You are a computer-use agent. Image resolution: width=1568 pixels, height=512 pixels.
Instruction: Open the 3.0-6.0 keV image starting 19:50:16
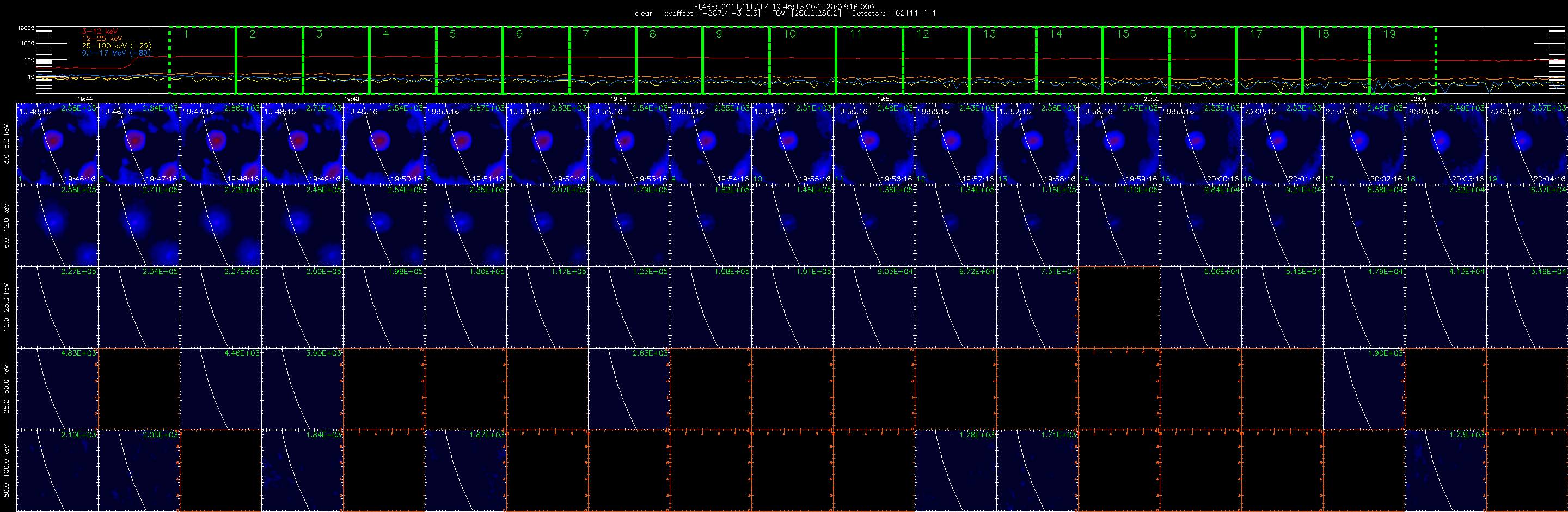coord(465,144)
